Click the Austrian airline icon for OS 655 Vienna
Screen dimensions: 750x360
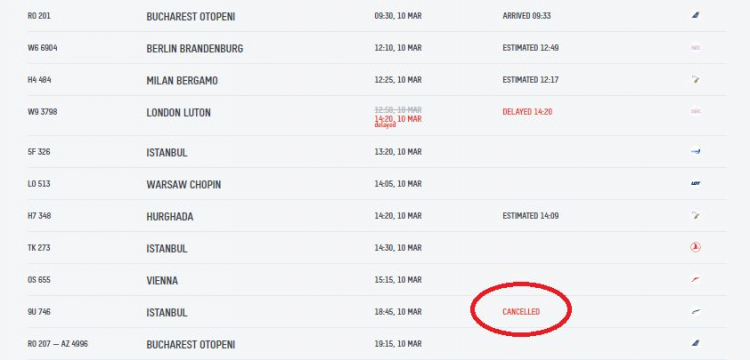click(695, 279)
